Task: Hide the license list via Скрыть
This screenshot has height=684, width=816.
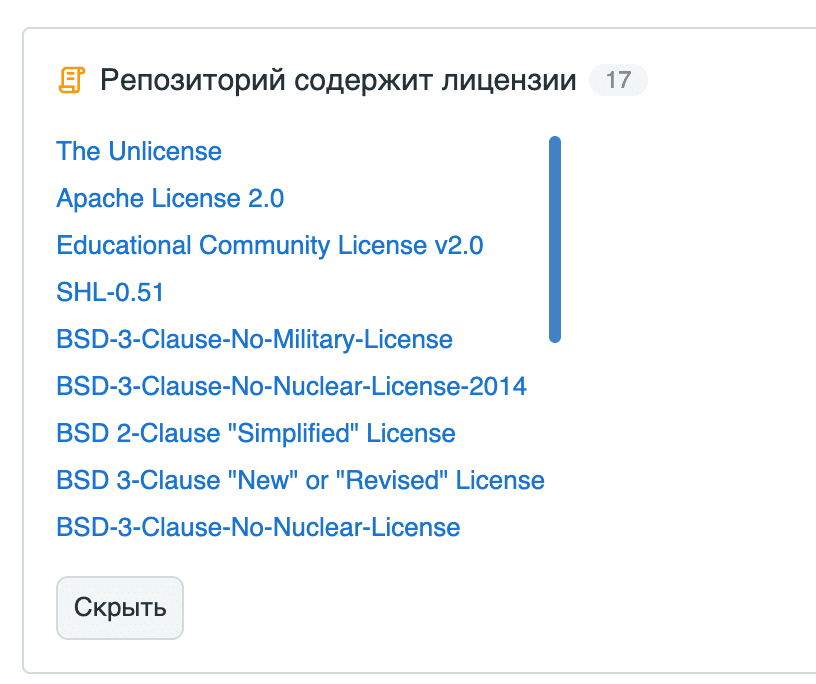Action: pos(119,607)
